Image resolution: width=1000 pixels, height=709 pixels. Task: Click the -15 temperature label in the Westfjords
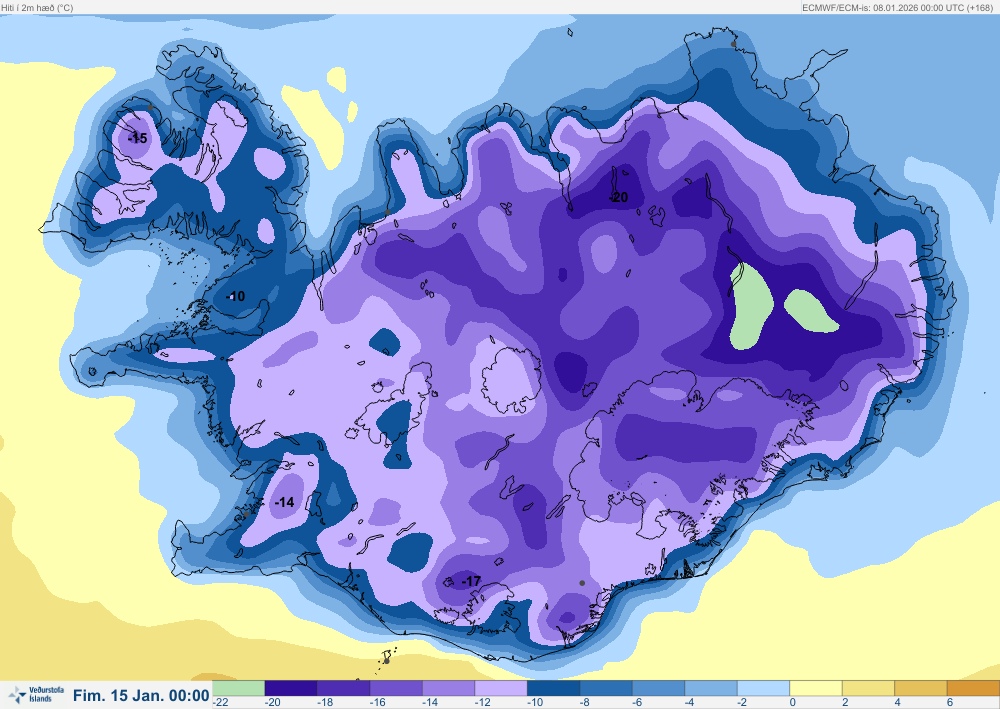[137, 138]
